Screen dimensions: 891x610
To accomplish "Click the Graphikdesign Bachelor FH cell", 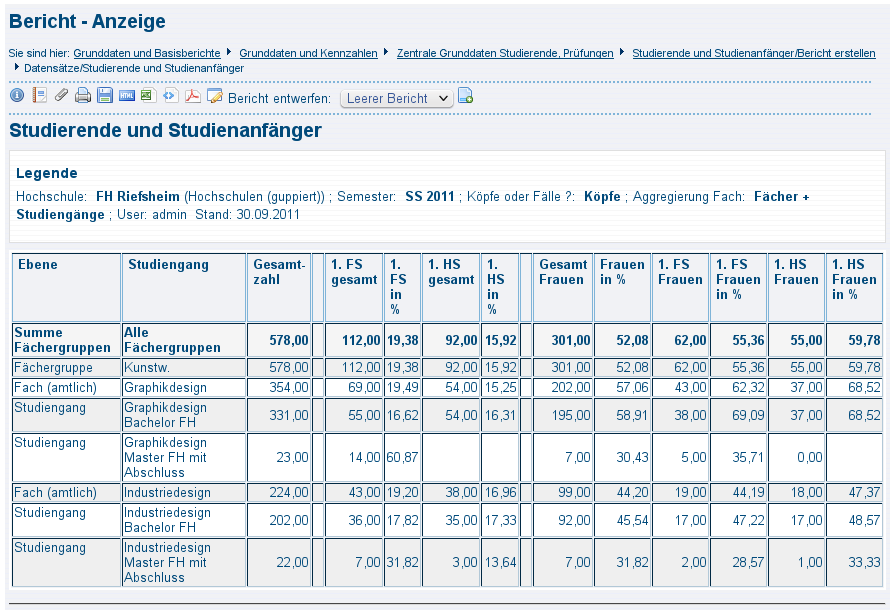I will coord(184,415).
